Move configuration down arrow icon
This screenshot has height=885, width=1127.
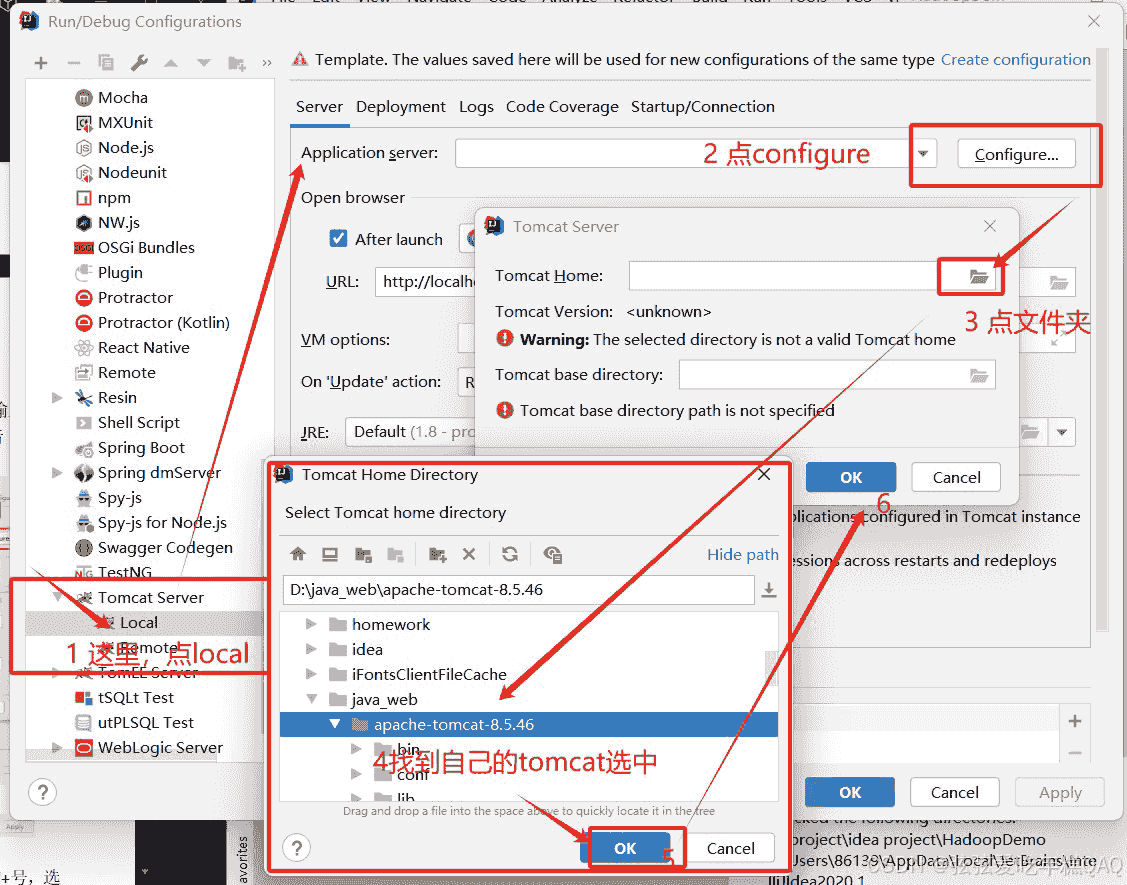[x=204, y=63]
